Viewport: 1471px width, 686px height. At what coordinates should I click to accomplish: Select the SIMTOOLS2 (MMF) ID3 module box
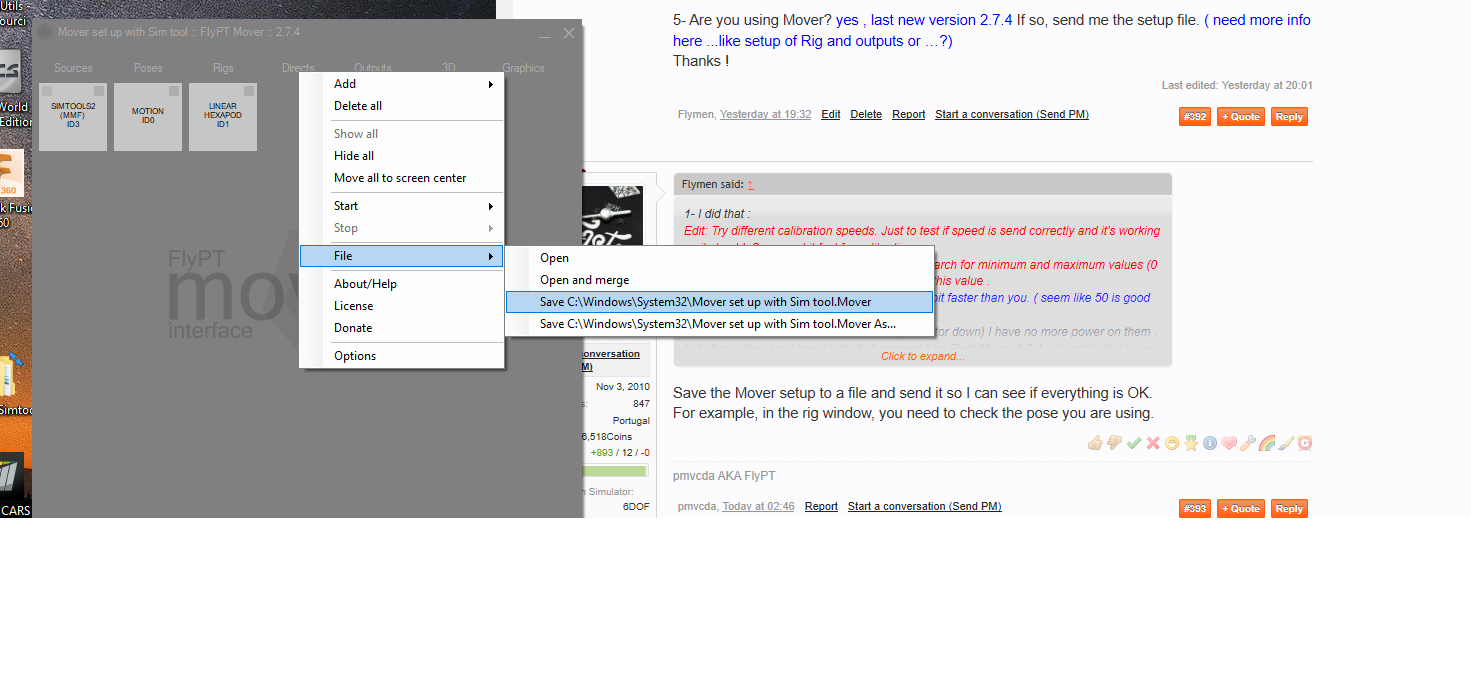[x=73, y=117]
